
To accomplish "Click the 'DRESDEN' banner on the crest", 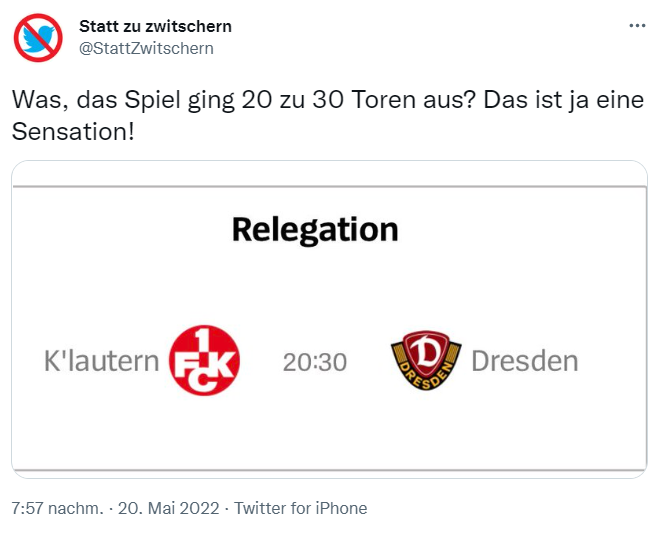I will pyautogui.click(x=425, y=382).
